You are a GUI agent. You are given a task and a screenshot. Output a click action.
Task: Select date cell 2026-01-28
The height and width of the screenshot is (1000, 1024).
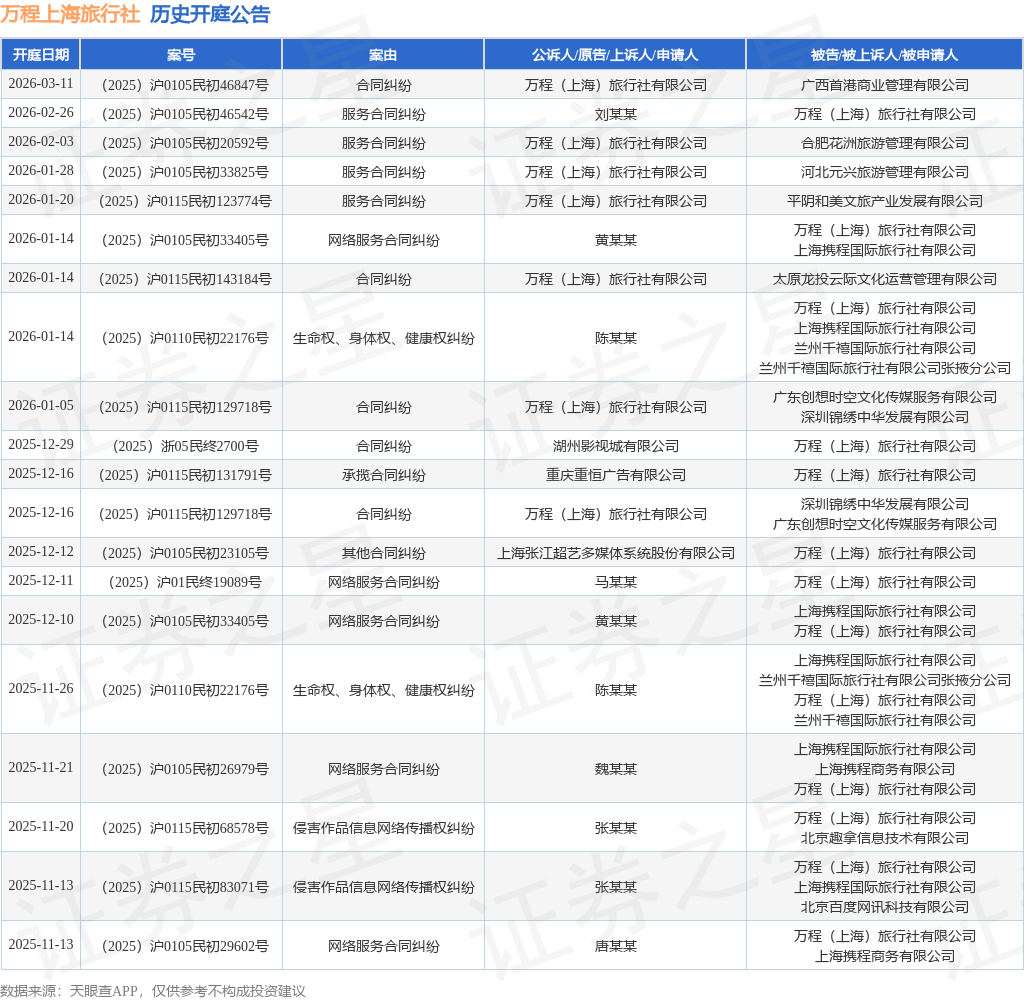pos(40,170)
